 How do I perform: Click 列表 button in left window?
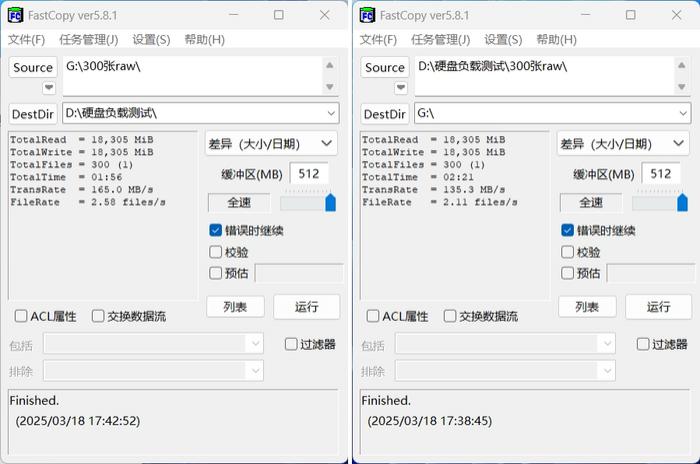coord(235,307)
